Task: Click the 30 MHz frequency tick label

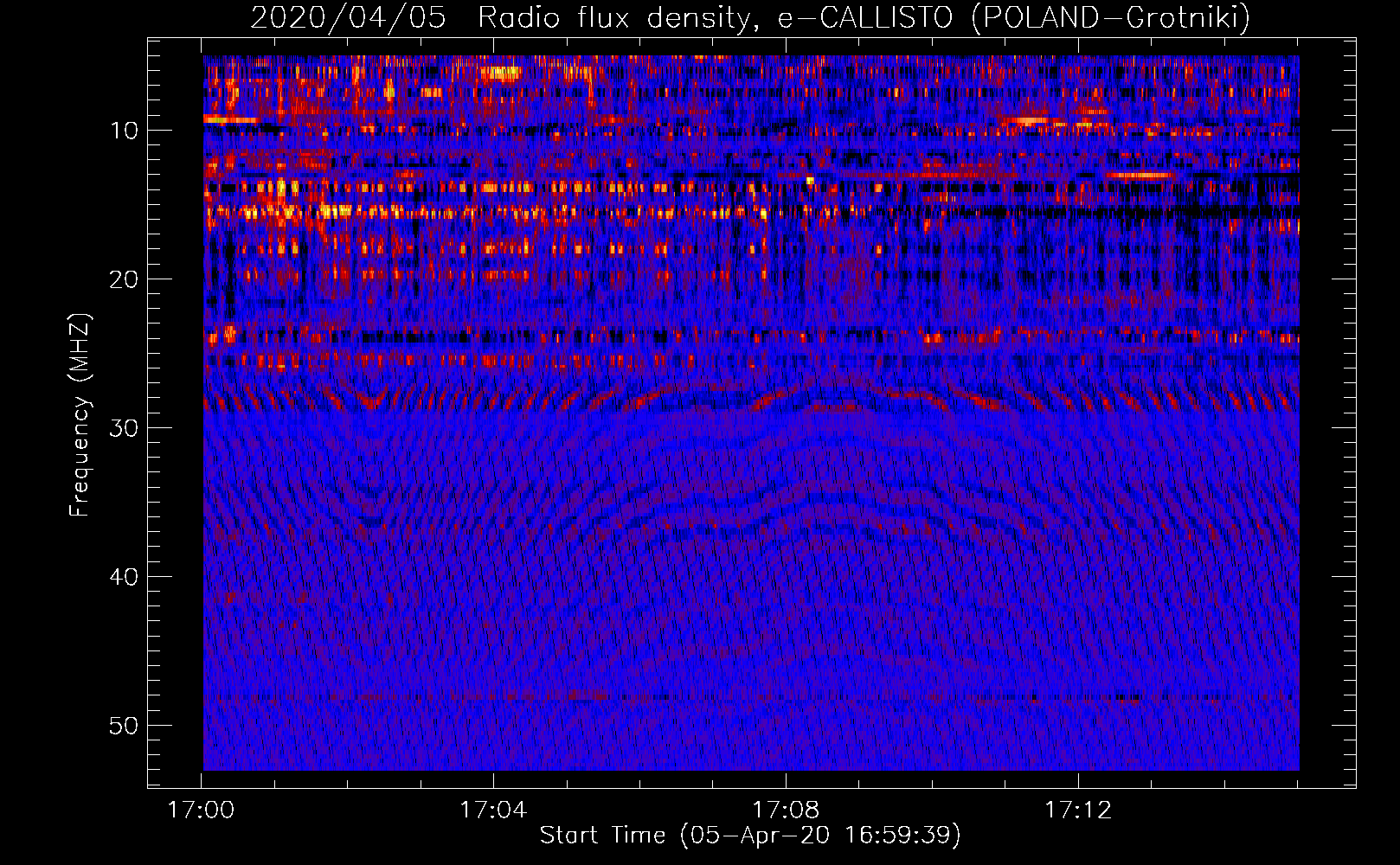Action: click(125, 428)
